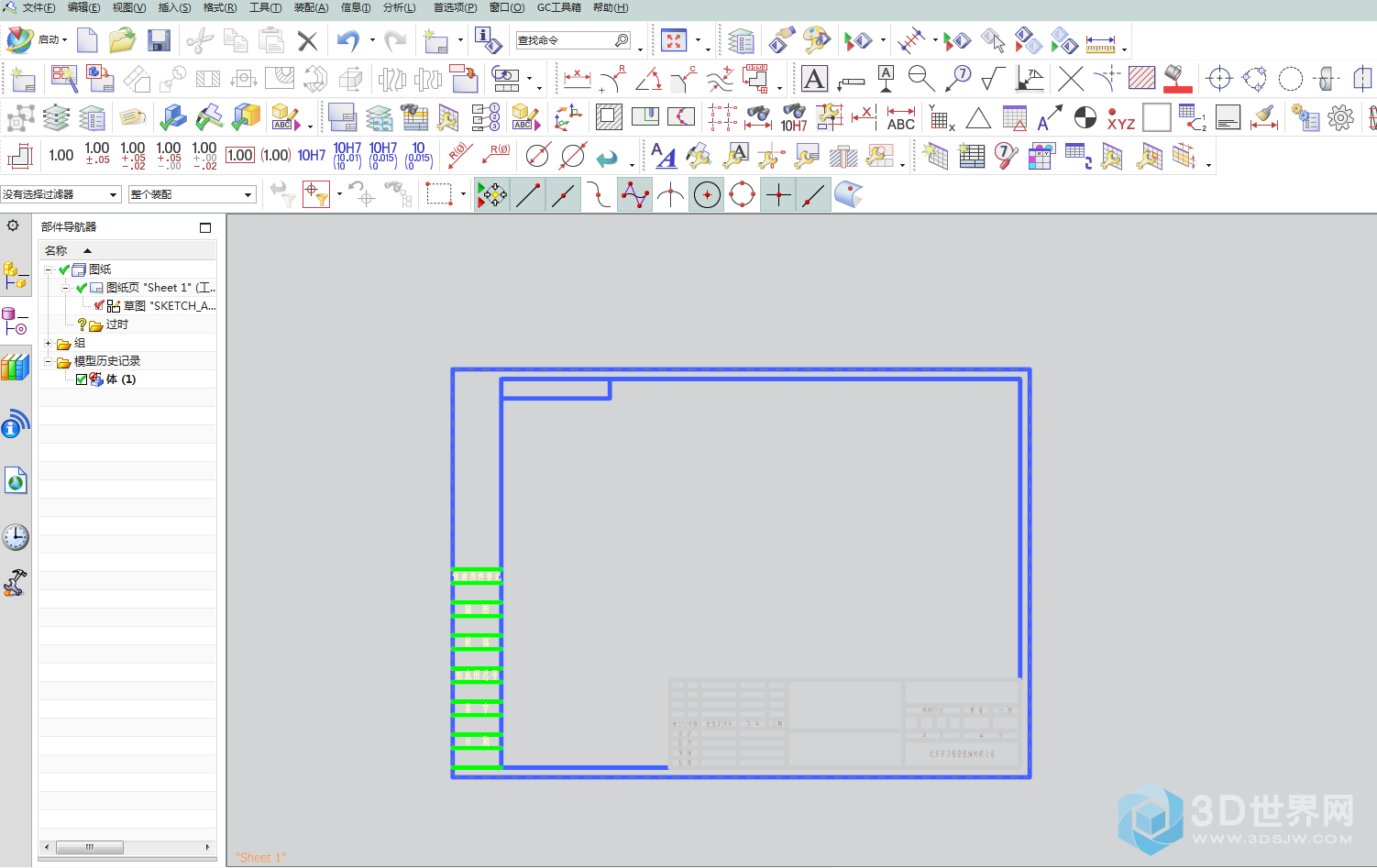1377x868 pixels.
Task: Sort by the 名称 column header
Action: [x=127, y=250]
